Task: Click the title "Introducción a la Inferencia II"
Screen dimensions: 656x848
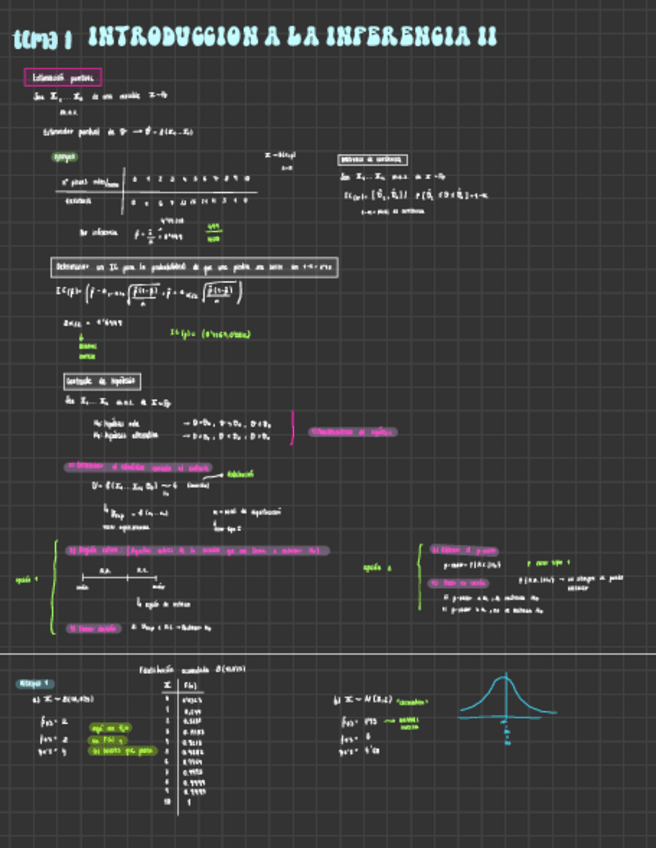Action: click(x=292, y=38)
